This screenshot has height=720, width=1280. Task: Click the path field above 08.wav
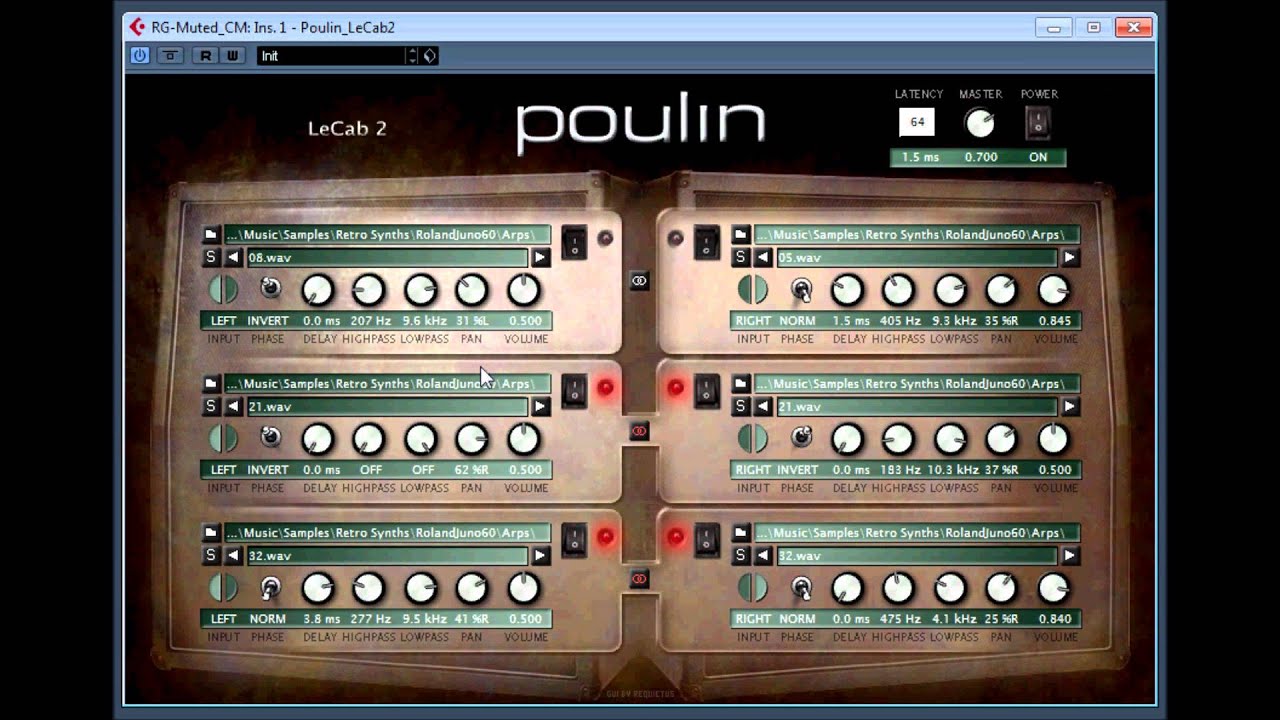(x=387, y=235)
